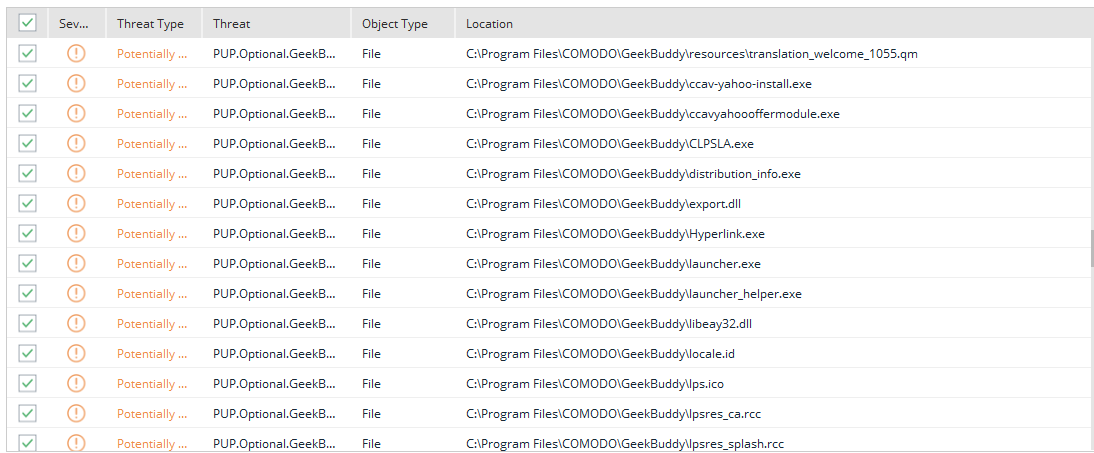Uncheck the lpsres_ca.rcc row checkbox
The height and width of the screenshot is (453, 1094).
coord(27,413)
